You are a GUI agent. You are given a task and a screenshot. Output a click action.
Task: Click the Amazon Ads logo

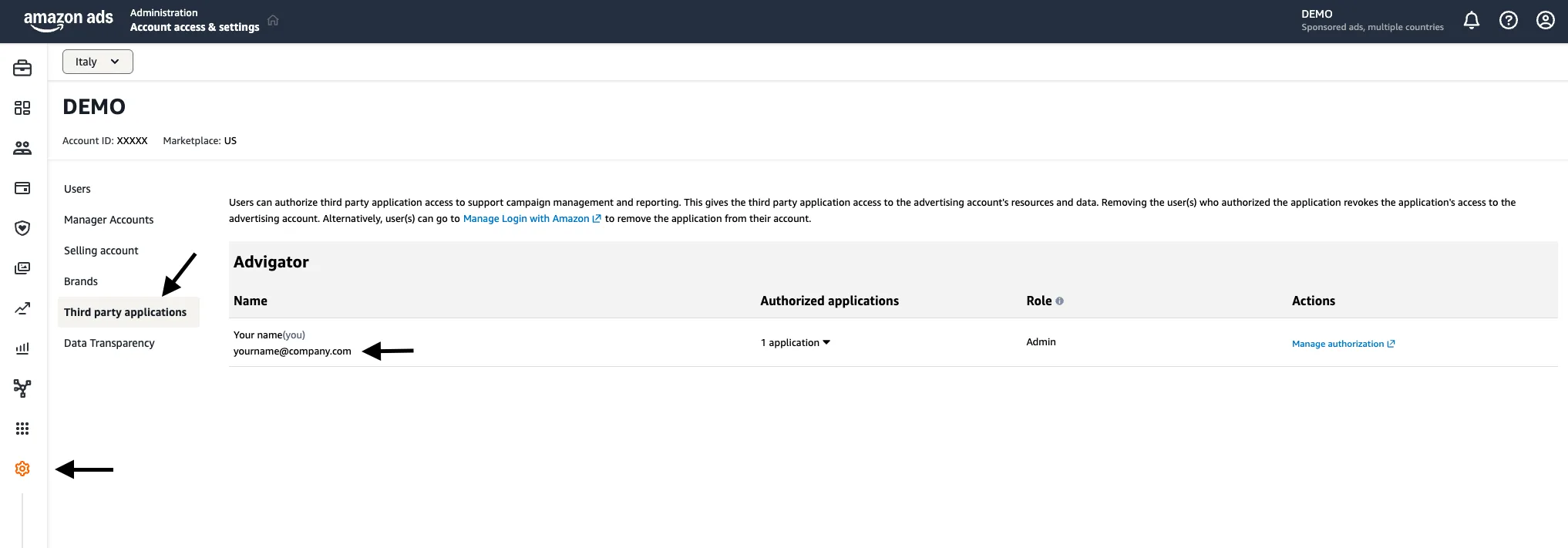click(x=69, y=21)
